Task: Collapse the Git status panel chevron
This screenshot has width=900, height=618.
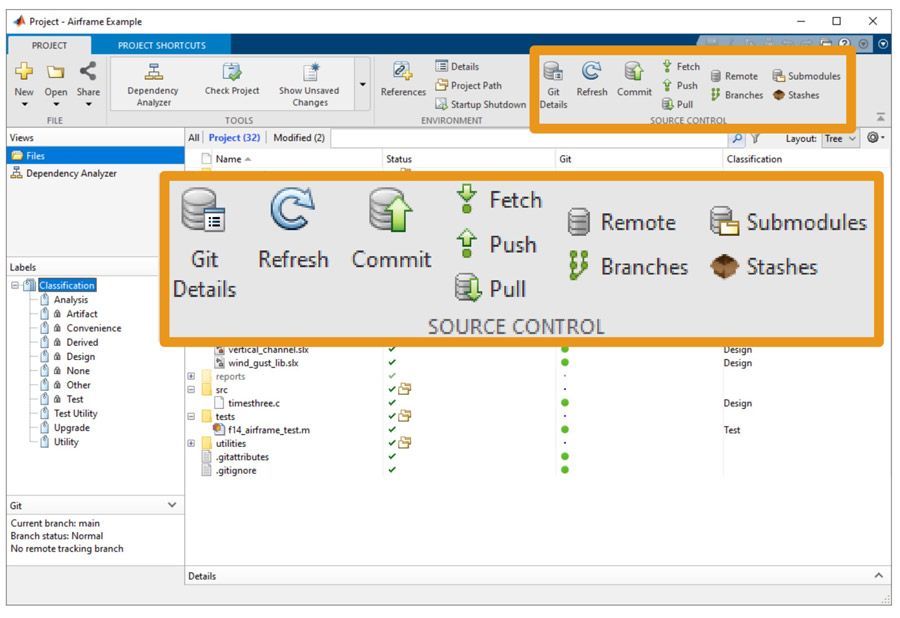Action: click(x=170, y=504)
